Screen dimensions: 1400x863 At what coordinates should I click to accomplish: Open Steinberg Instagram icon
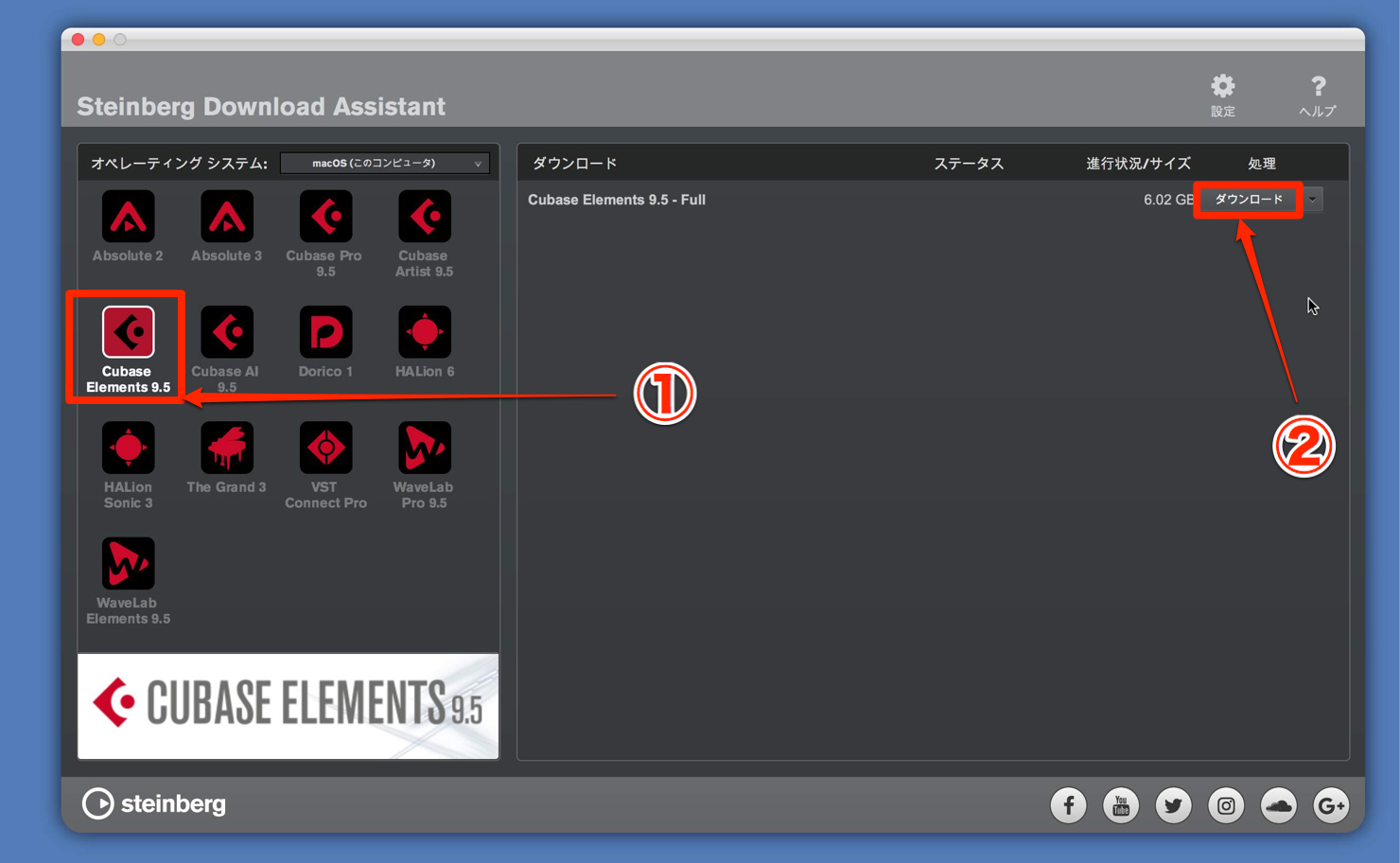pyautogui.click(x=1226, y=805)
